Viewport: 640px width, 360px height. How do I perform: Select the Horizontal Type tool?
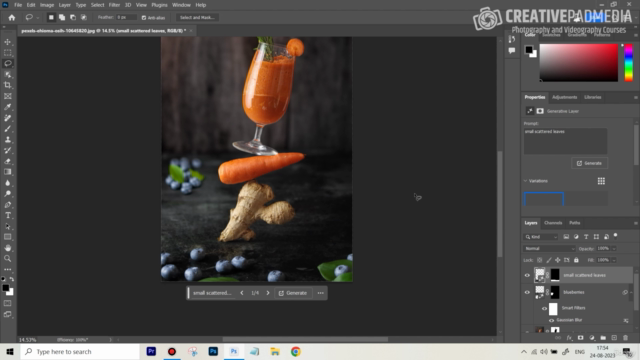pyautogui.click(x=7, y=215)
